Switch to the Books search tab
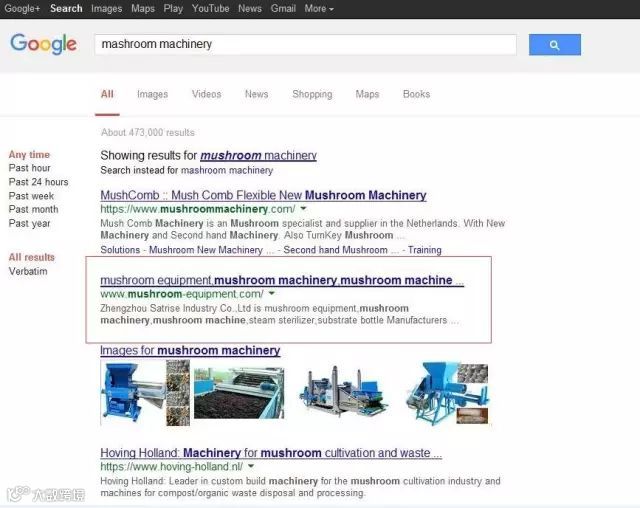 click(x=416, y=94)
